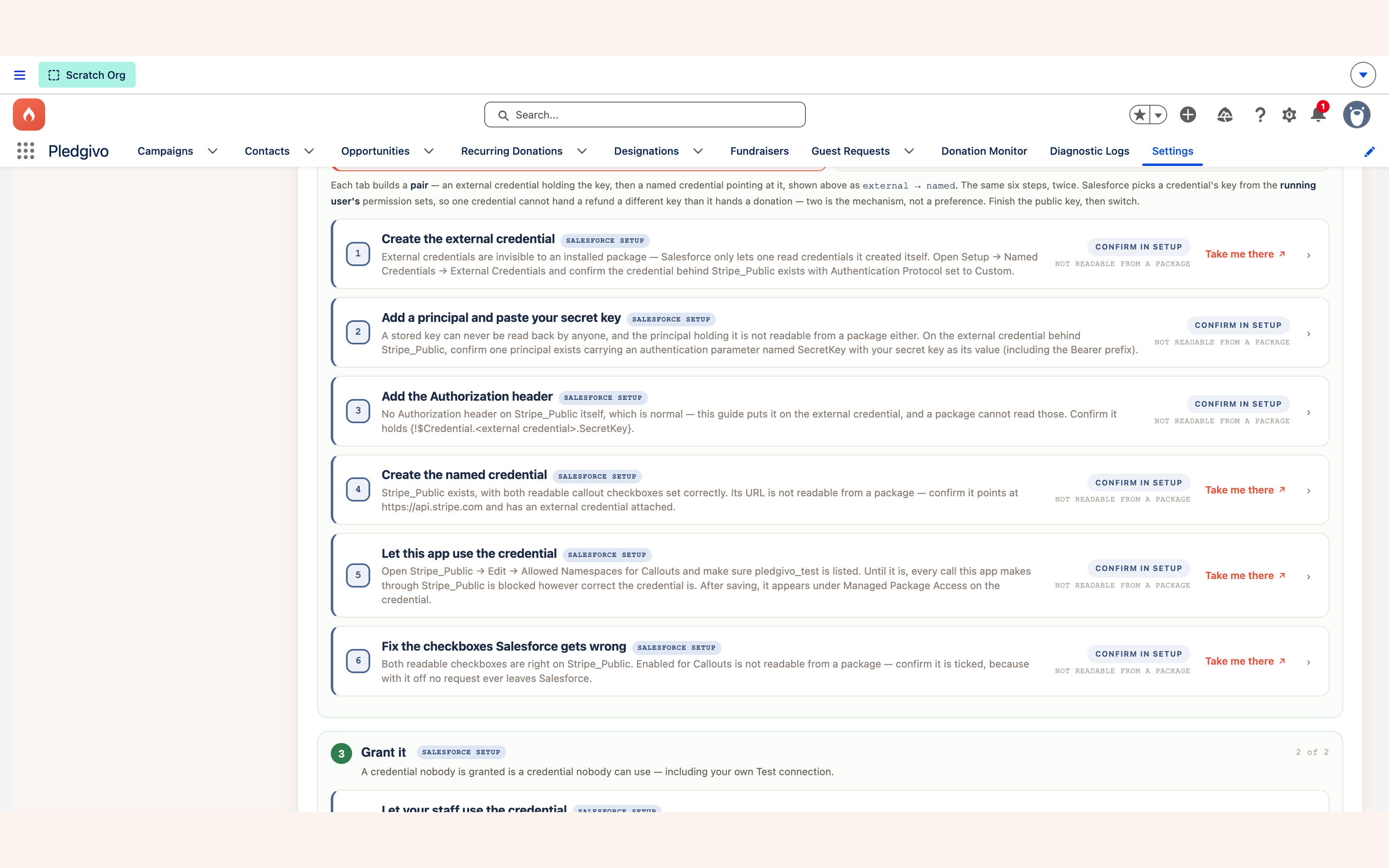
Task: Open the user profile avatar
Action: point(1357,115)
